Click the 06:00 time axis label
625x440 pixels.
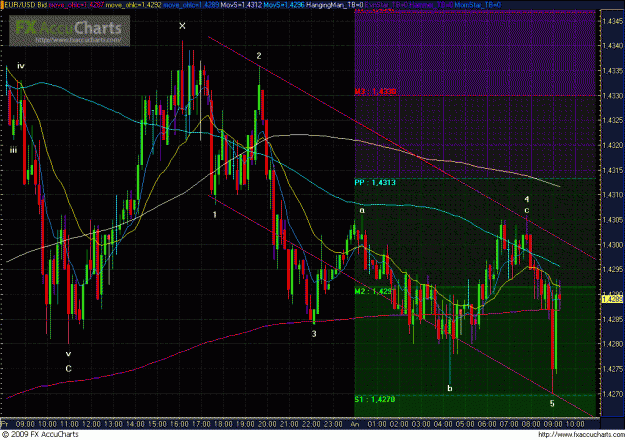(x=487, y=424)
